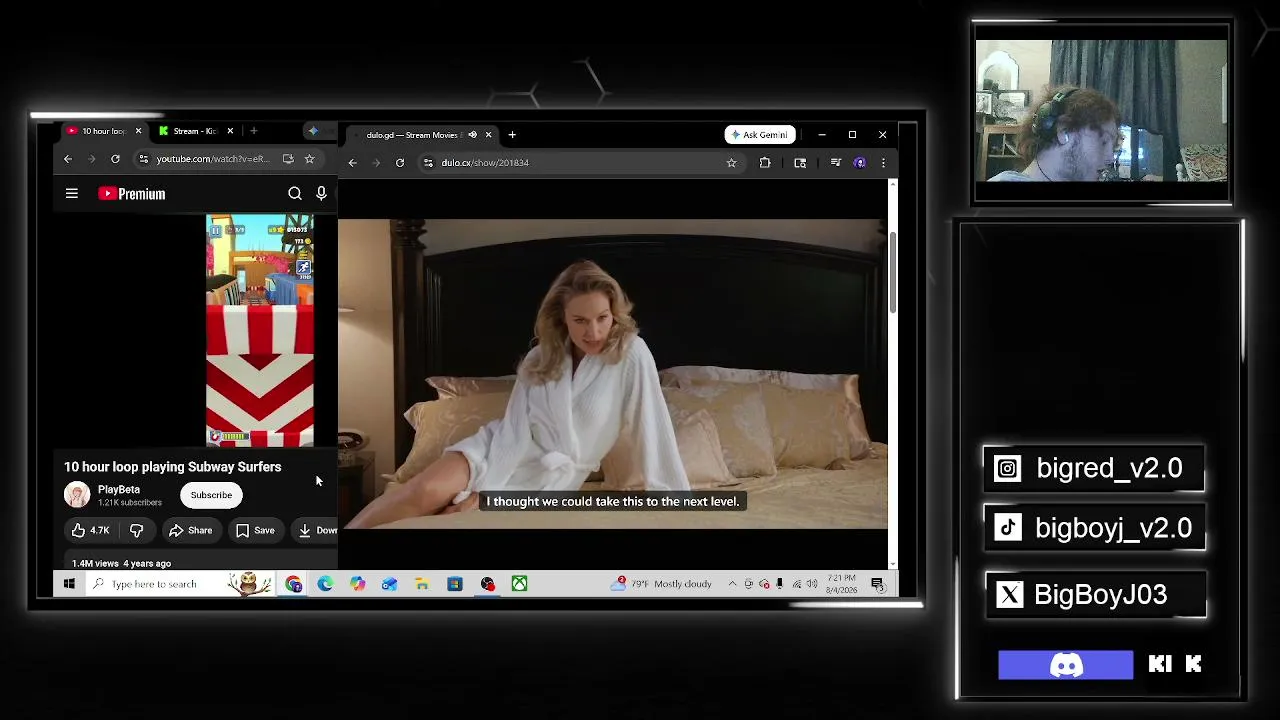Save the video to a playlist
Viewport: 1280px width, 720px height.
pyautogui.click(x=255, y=530)
